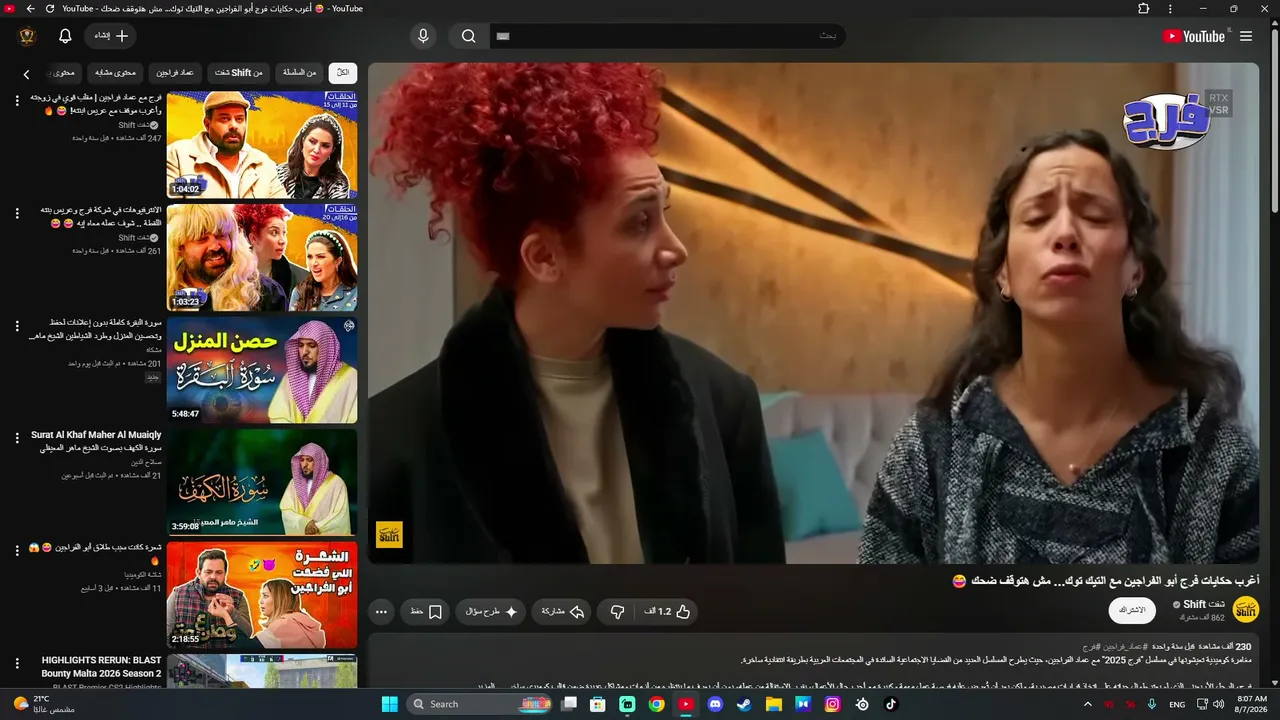Open the browser three-dot menu
Image resolution: width=1280 pixels, height=720 pixels.
(x=1170, y=9)
